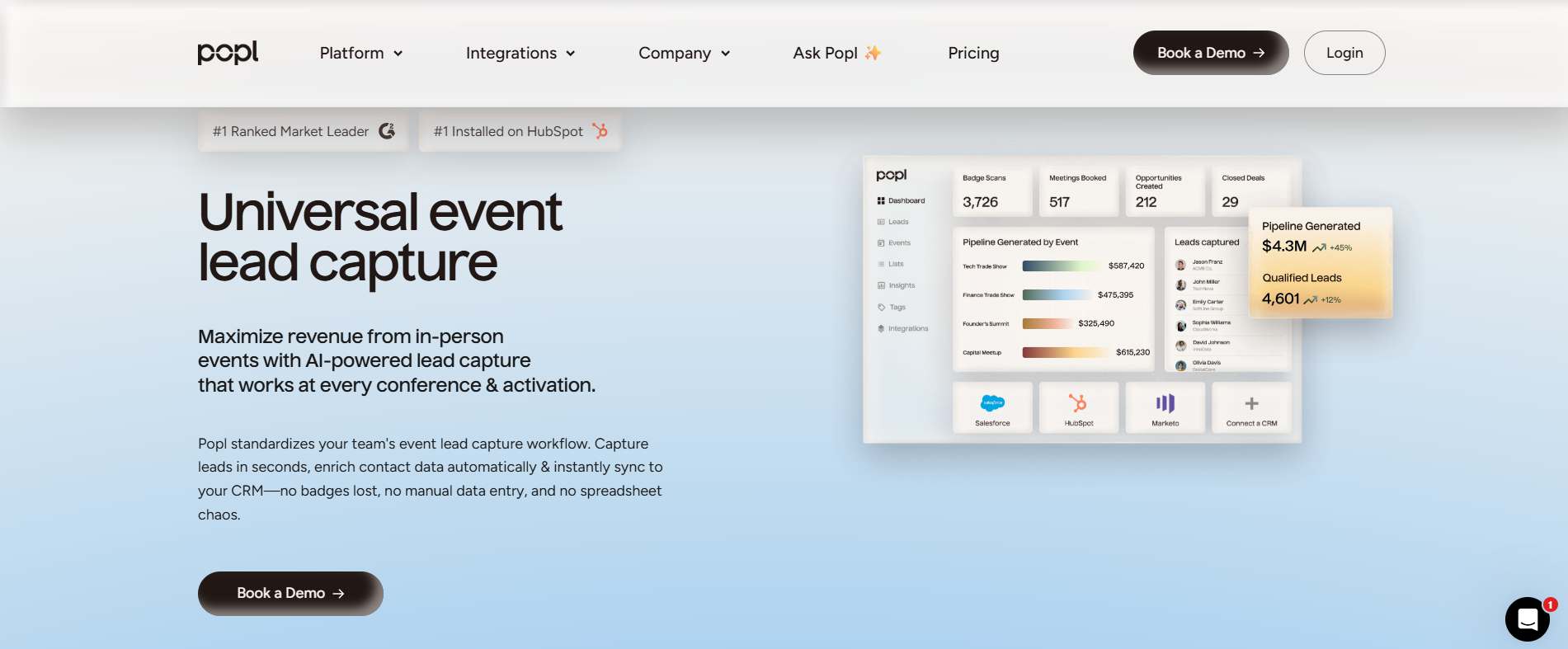Click the arrow in the header Book a Demo button
This screenshot has width=1568, height=649.
(1259, 53)
